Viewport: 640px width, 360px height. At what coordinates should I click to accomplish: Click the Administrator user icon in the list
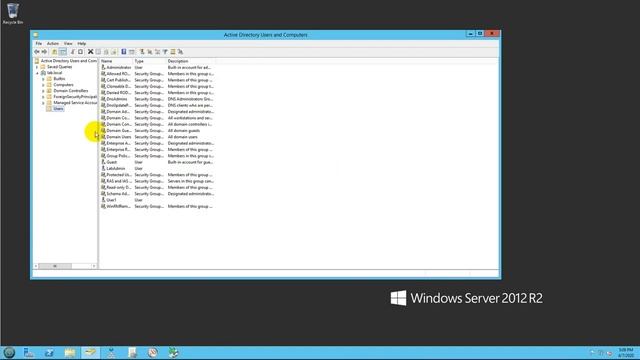(x=103, y=67)
